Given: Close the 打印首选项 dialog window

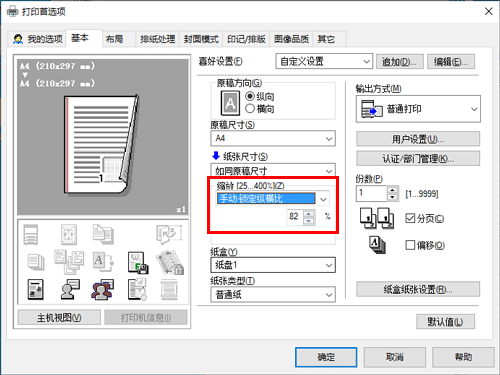Looking at the screenshot, I should [x=488, y=11].
